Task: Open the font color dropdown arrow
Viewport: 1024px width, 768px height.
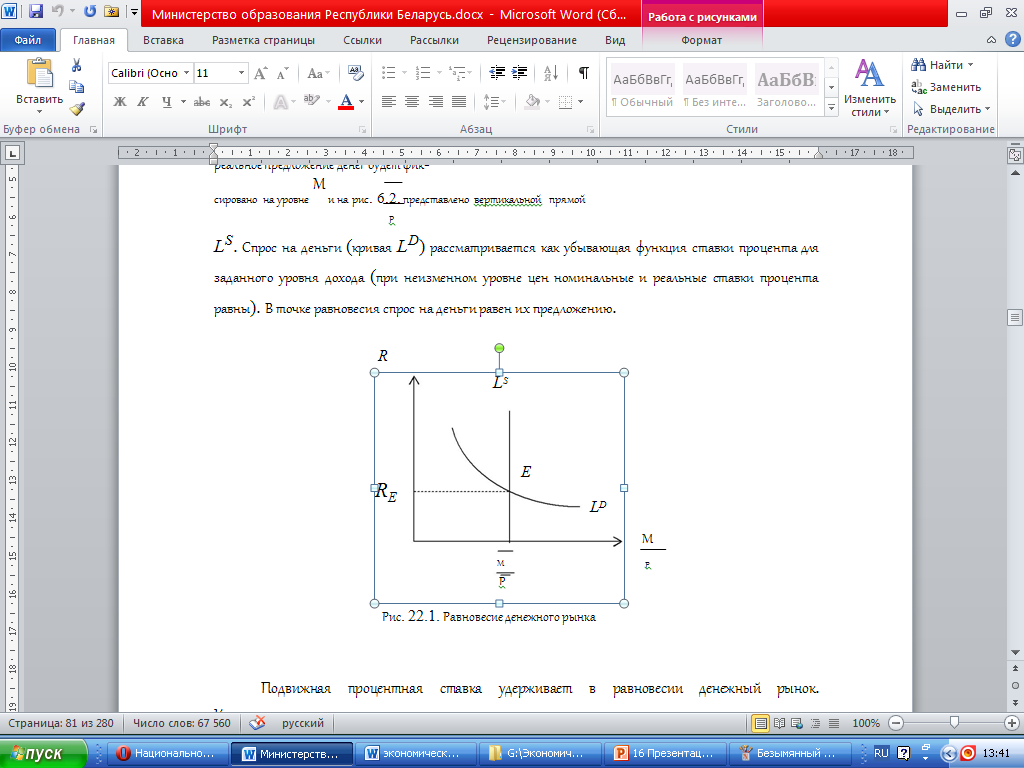Action: coord(362,102)
